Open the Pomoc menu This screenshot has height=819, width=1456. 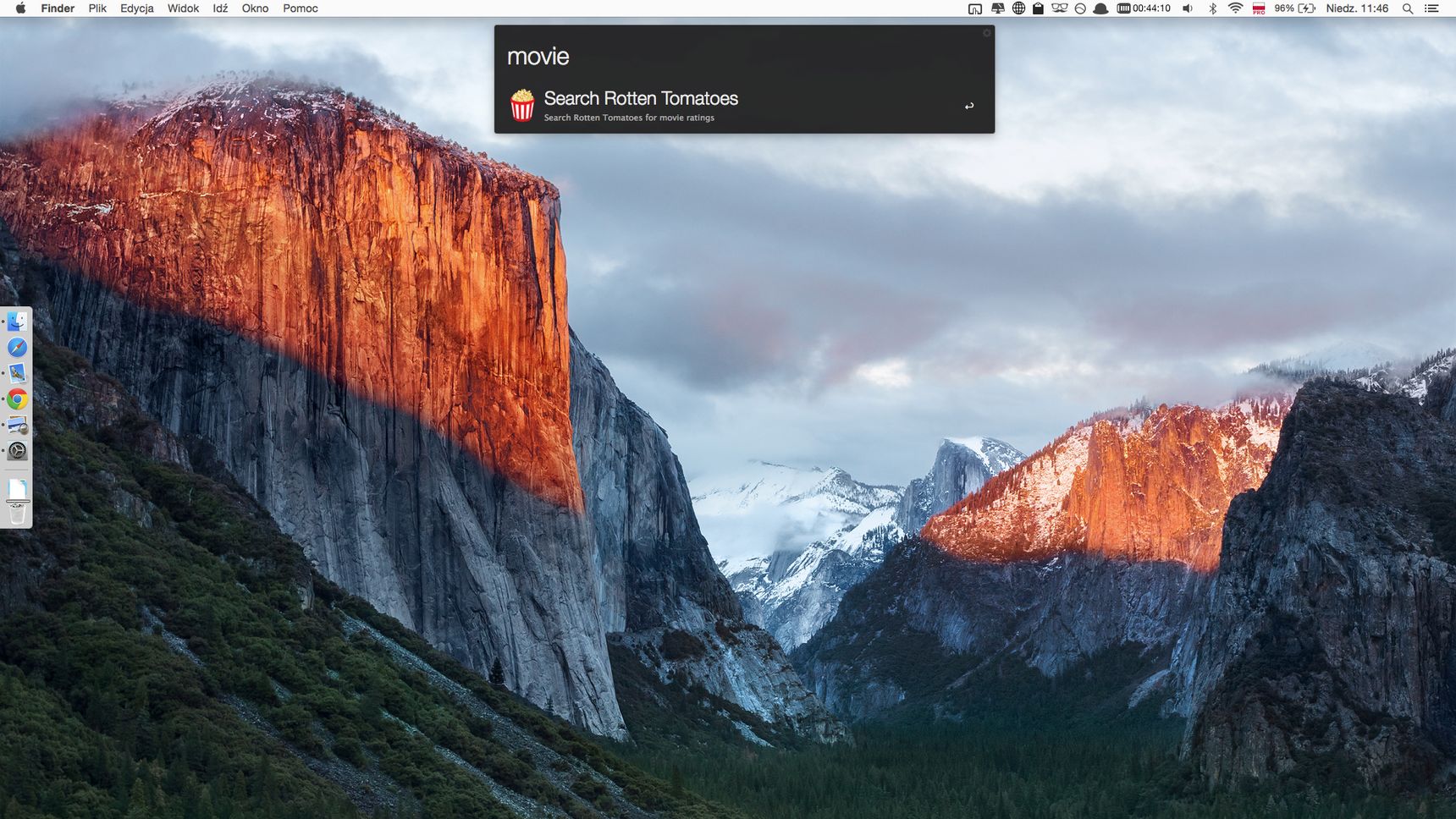coord(301,8)
